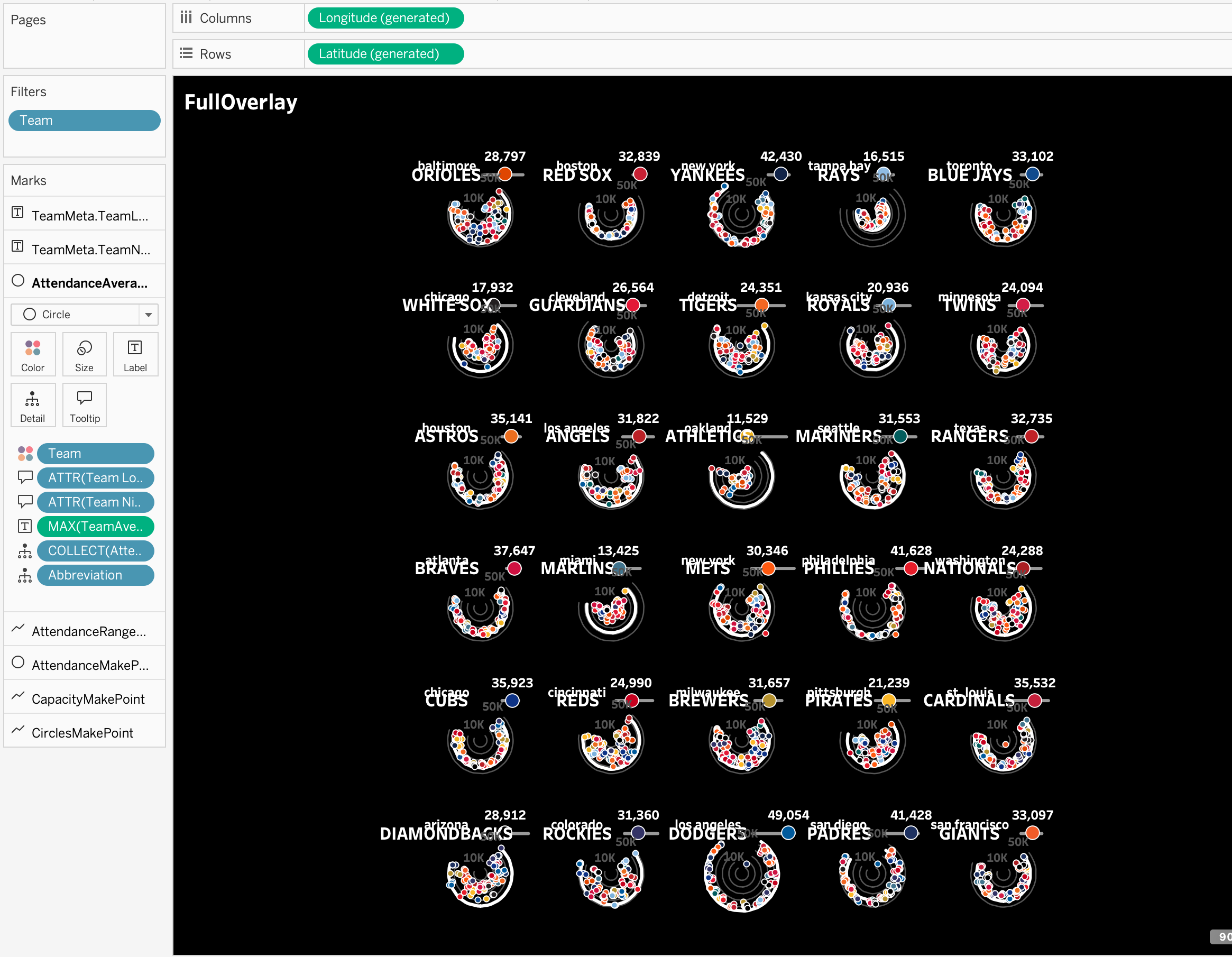Open the Detail mark property card
The image size is (1232, 957).
pos(33,406)
